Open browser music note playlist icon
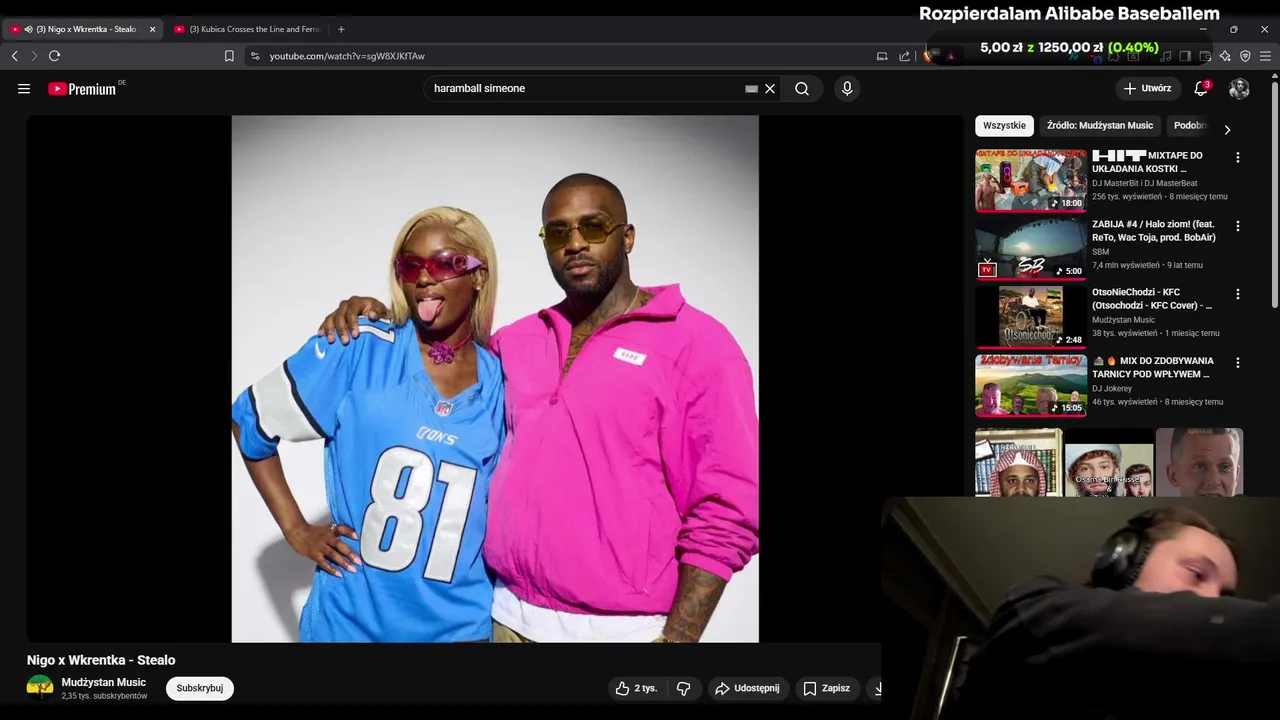This screenshot has width=1280, height=720. (1166, 56)
